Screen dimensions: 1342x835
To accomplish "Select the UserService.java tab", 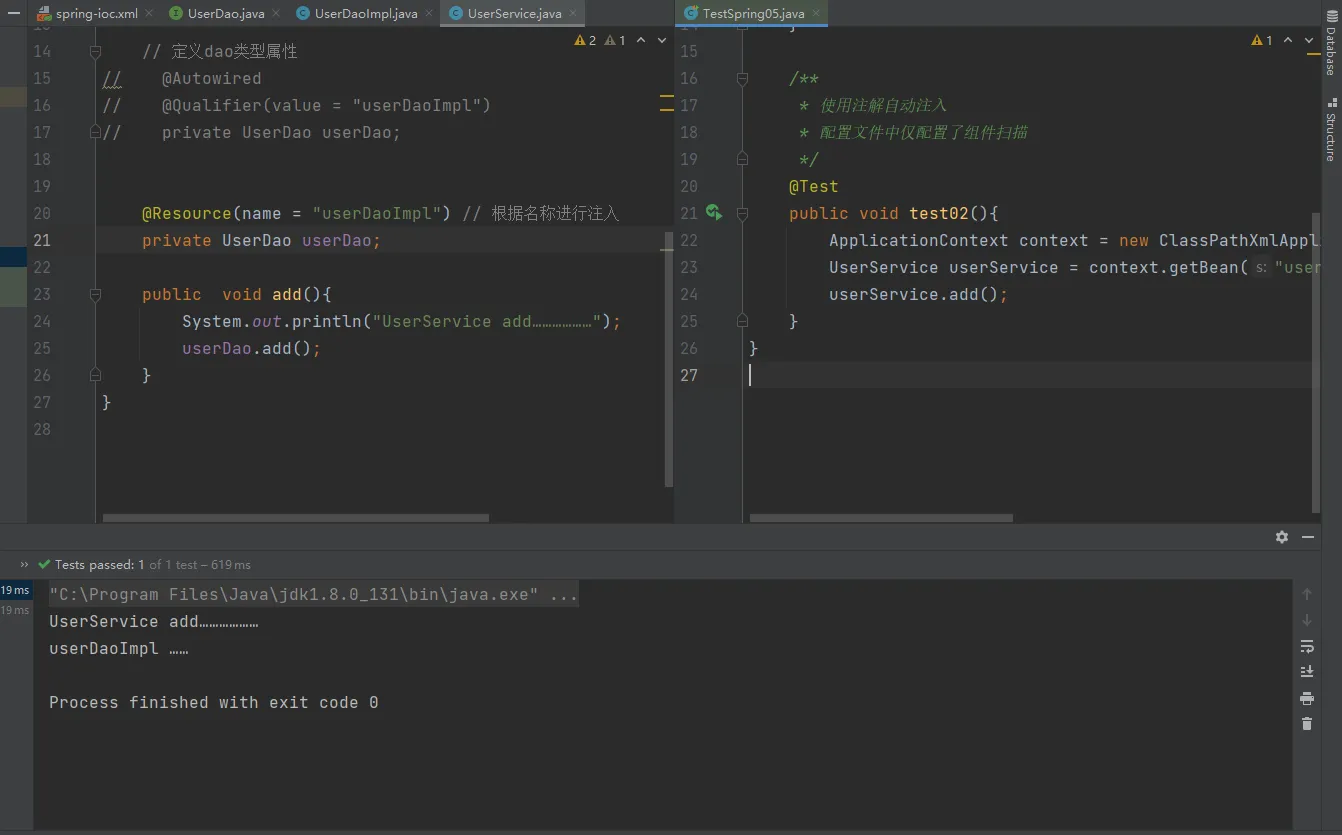I will pos(514,14).
